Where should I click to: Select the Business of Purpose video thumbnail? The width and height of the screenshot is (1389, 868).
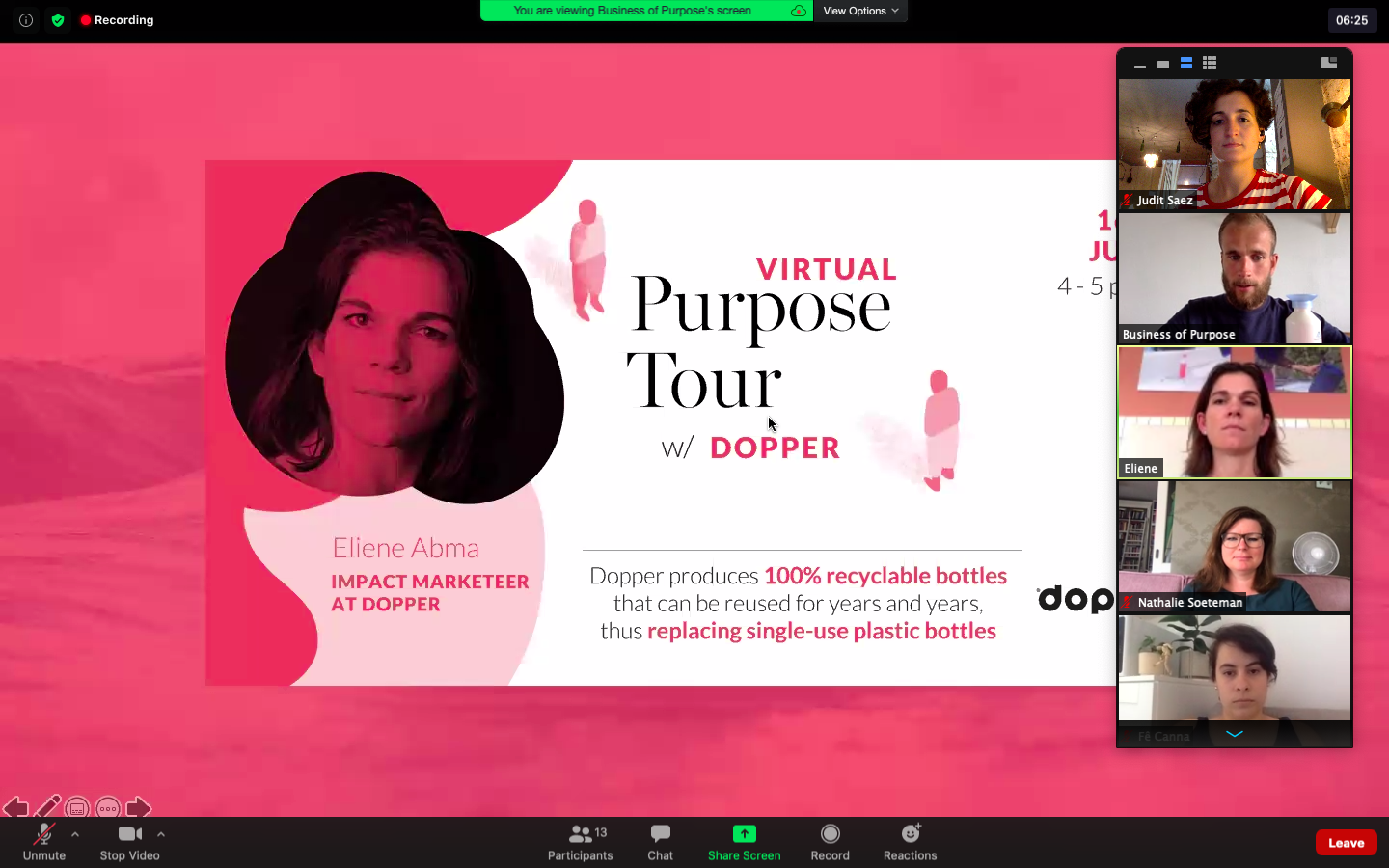pyautogui.click(x=1235, y=279)
